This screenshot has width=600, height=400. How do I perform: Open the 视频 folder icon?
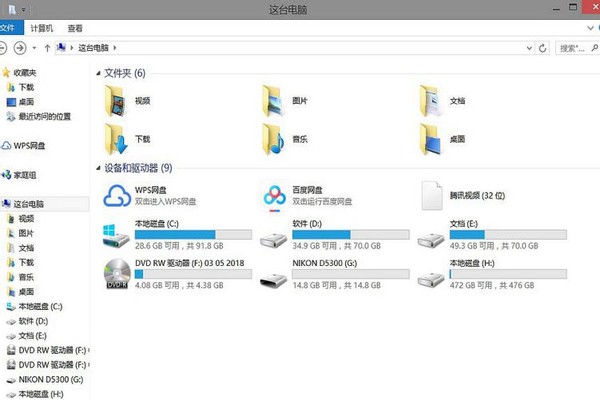(x=116, y=101)
